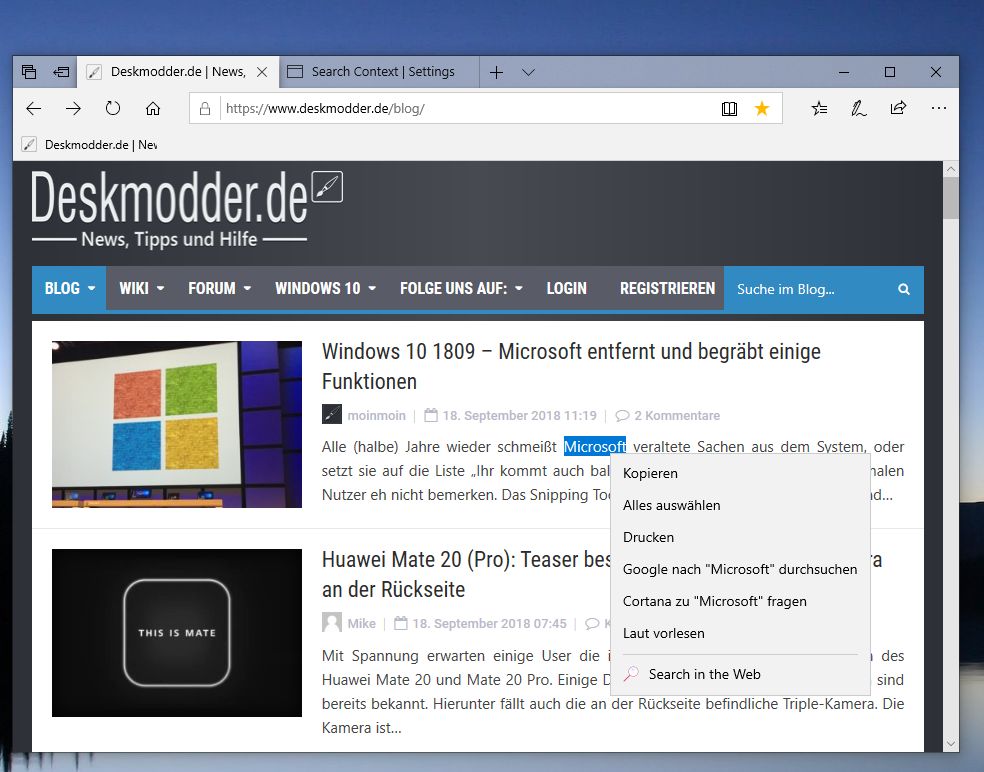The width and height of the screenshot is (984, 772).
Task: Click the scrollbar down arrow
Action: (x=951, y=744)
